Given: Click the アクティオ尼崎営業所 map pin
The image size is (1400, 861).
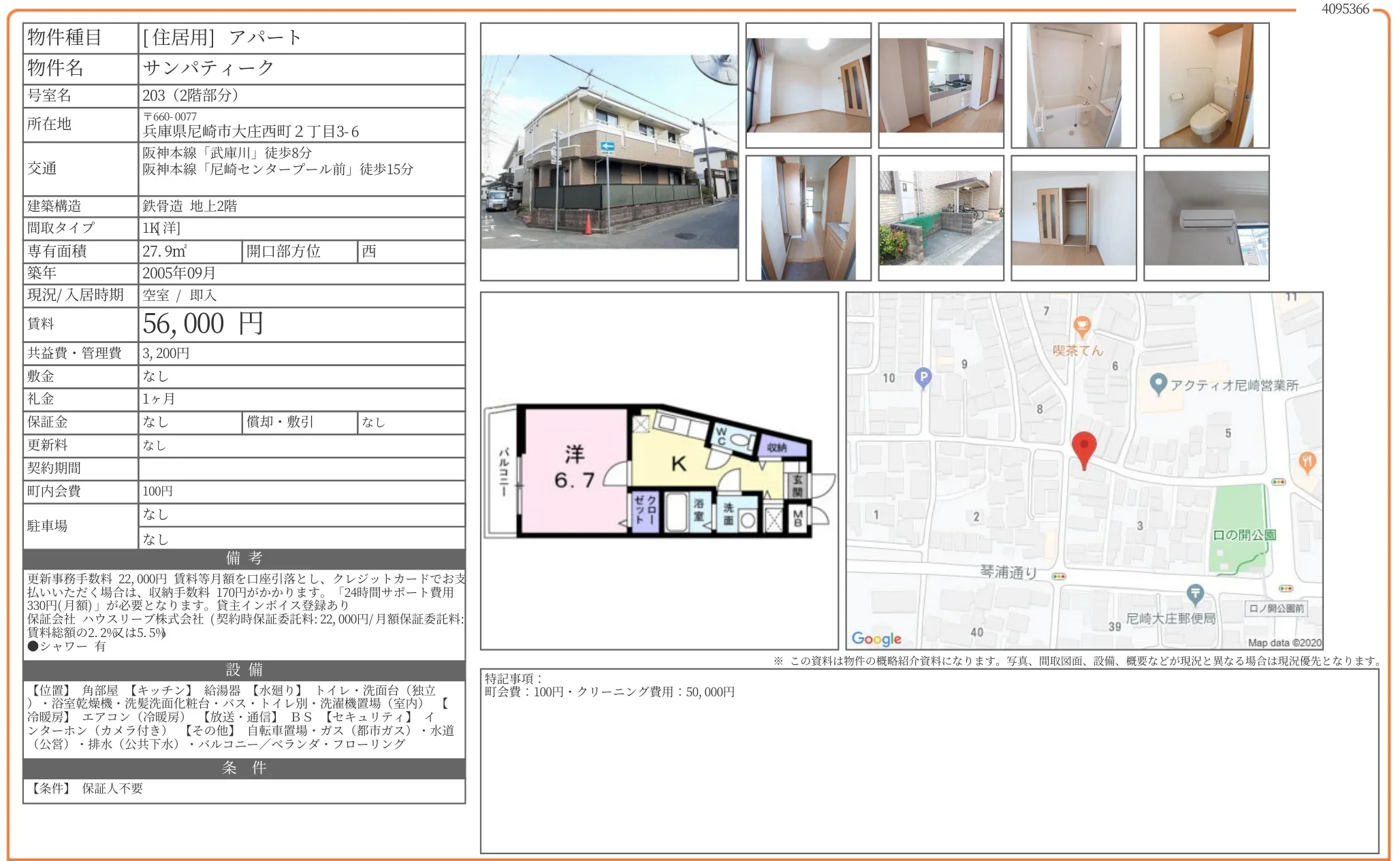Looking at the screenshot, I should point(1158,385).
